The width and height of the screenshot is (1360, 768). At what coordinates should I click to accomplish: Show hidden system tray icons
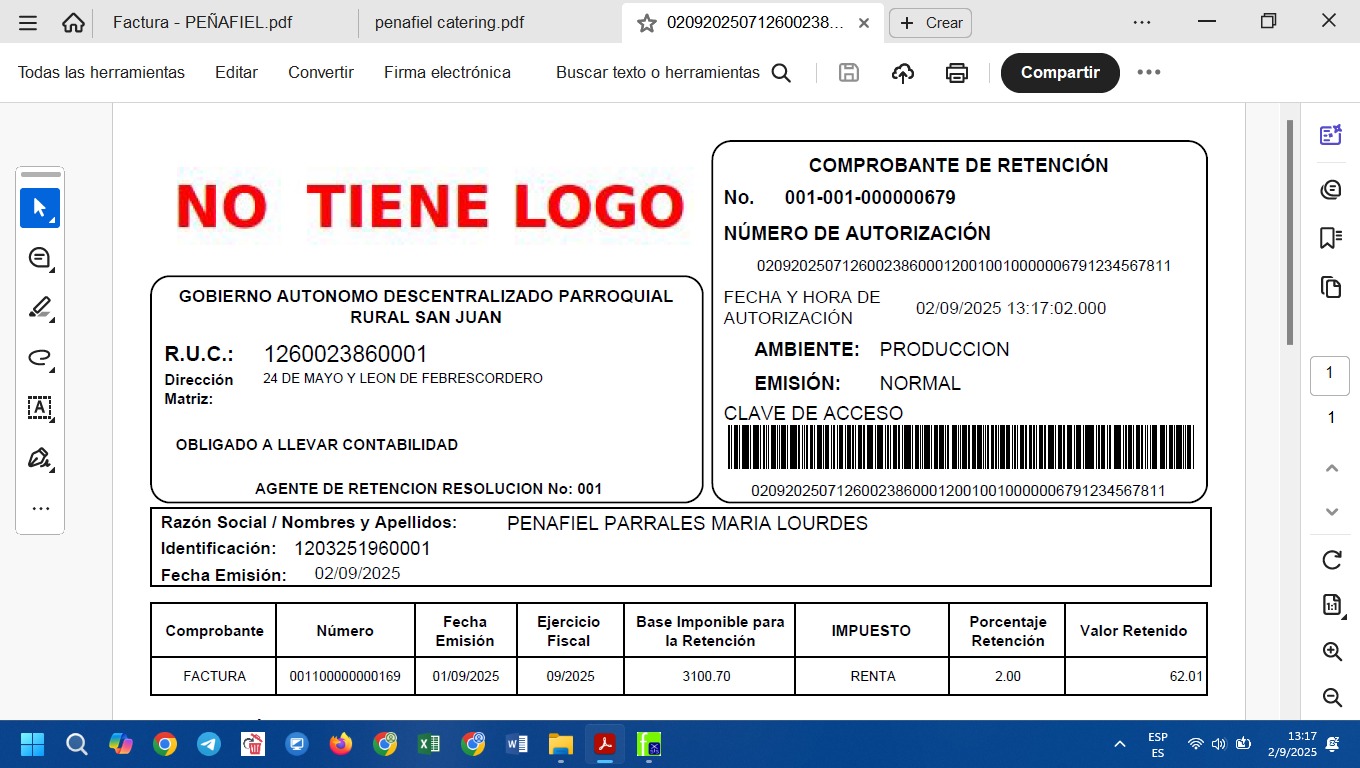(x=1118, y=744)
